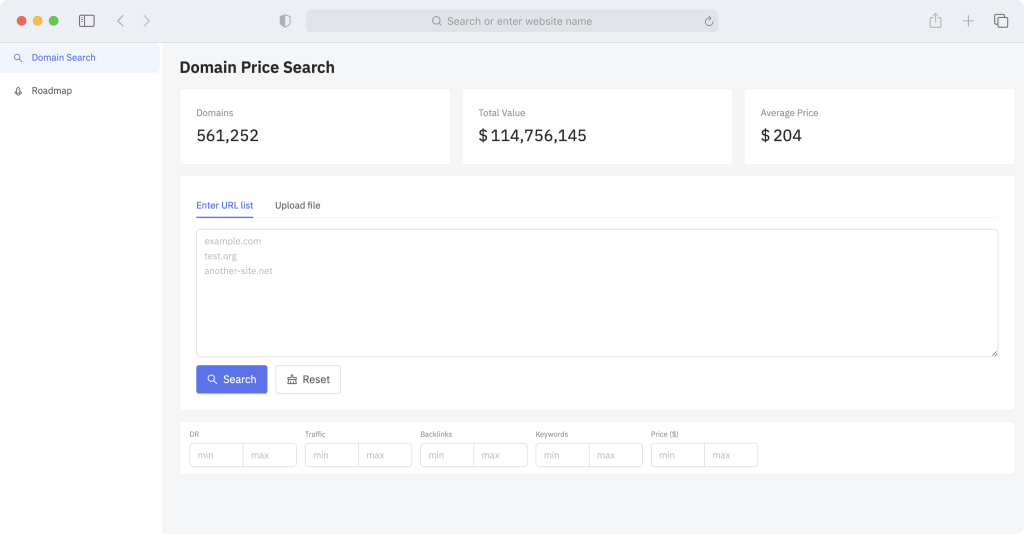
Task: Click the Reset button
Action: tap(308, 379)
